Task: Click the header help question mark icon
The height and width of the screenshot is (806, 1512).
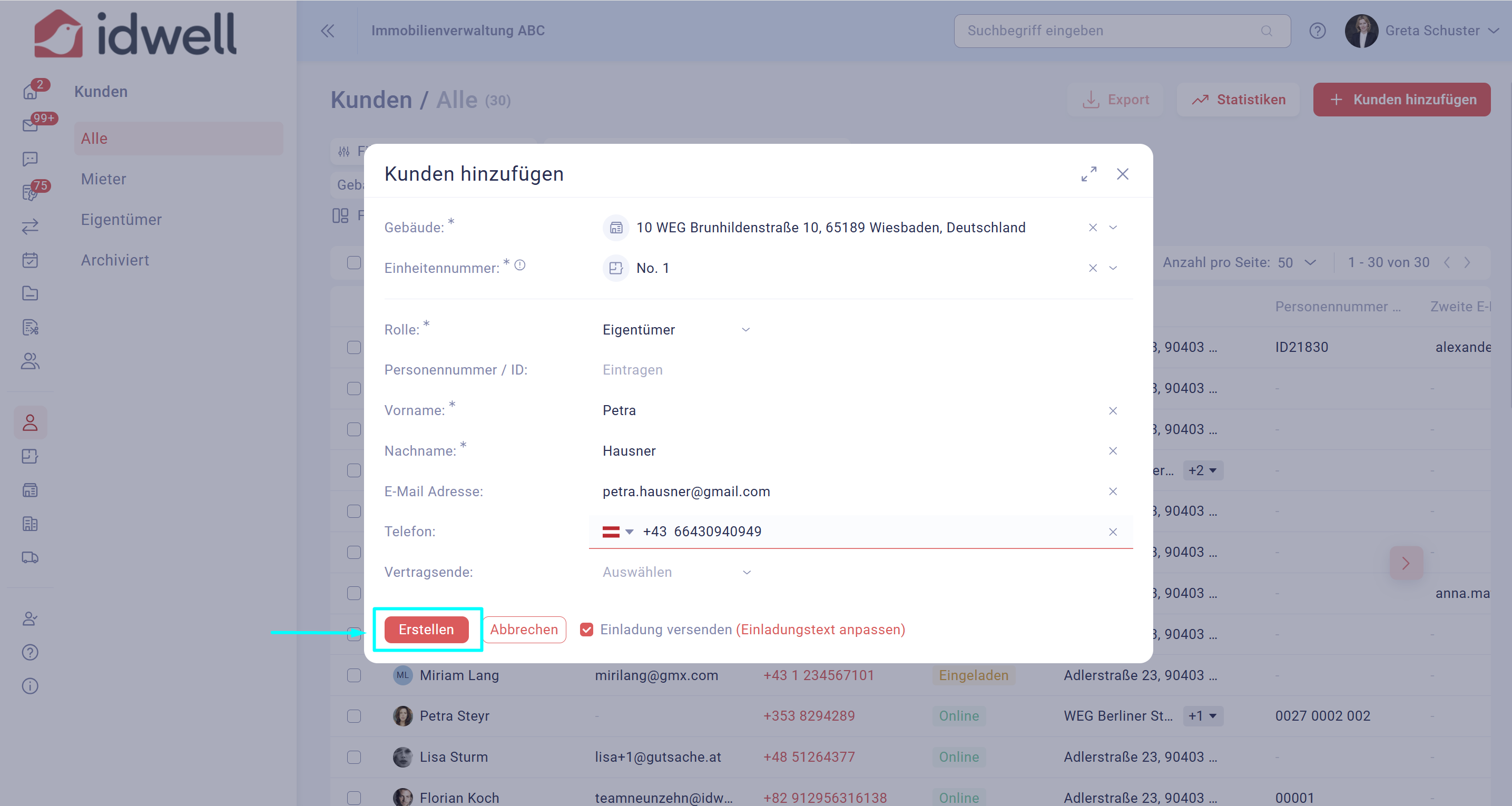Action: (x=1317, y=31)
